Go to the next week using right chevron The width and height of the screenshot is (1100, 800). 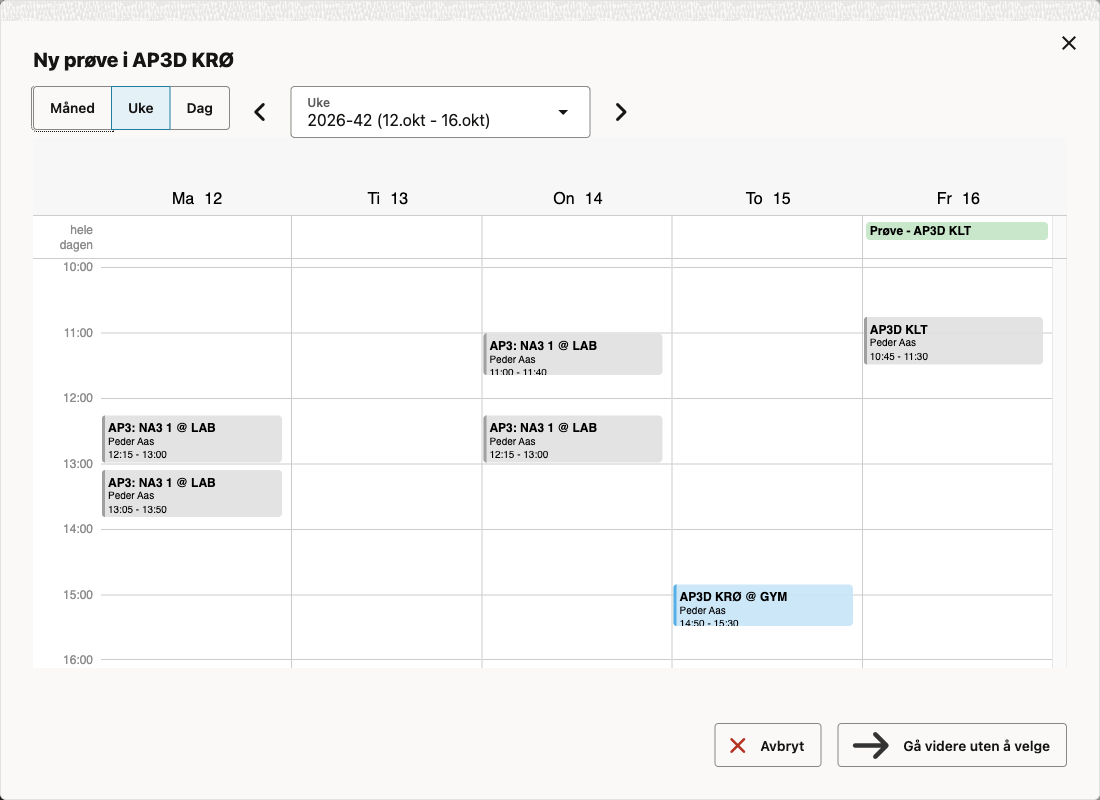(x=621, y=112)
